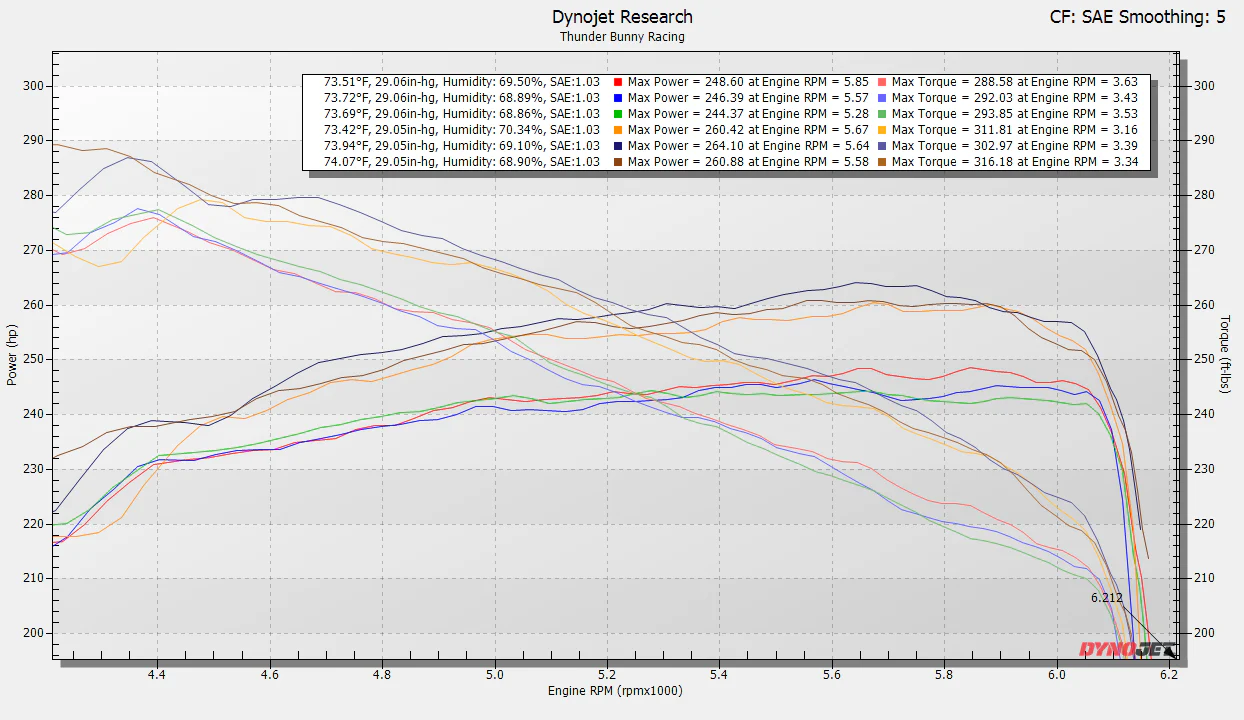Screen dimensions: 1244x720
Task: Click the CF: SAE Smoothing: 5 label
Action: click(1137, 17)
